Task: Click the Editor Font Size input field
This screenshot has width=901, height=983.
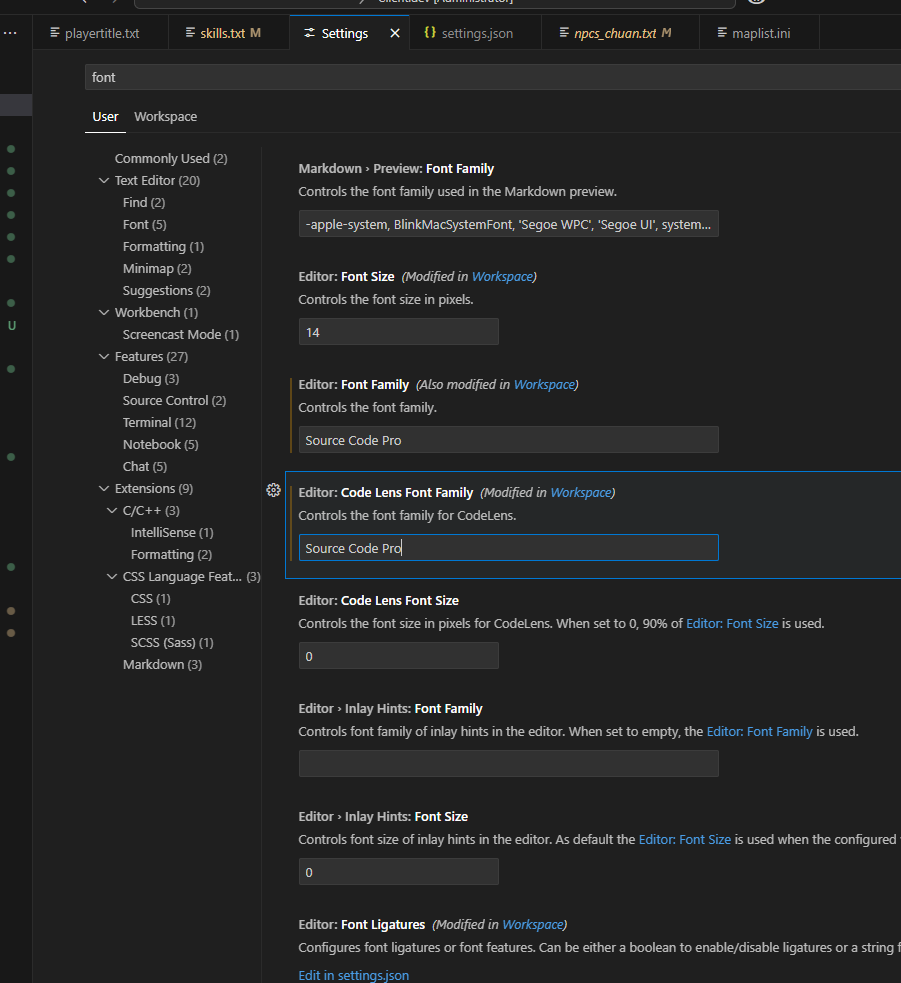Action: pyautogui.click(x=398, y=332)
